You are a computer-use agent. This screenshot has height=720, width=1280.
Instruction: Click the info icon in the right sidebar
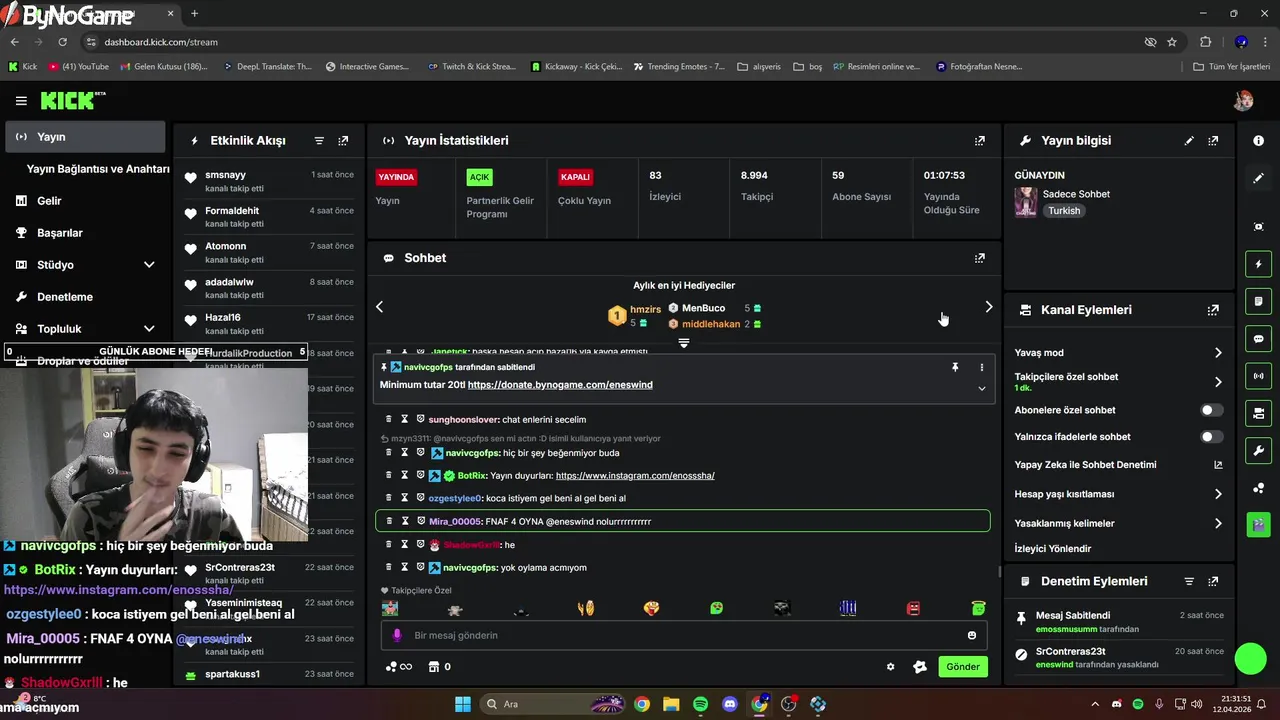1259,141
